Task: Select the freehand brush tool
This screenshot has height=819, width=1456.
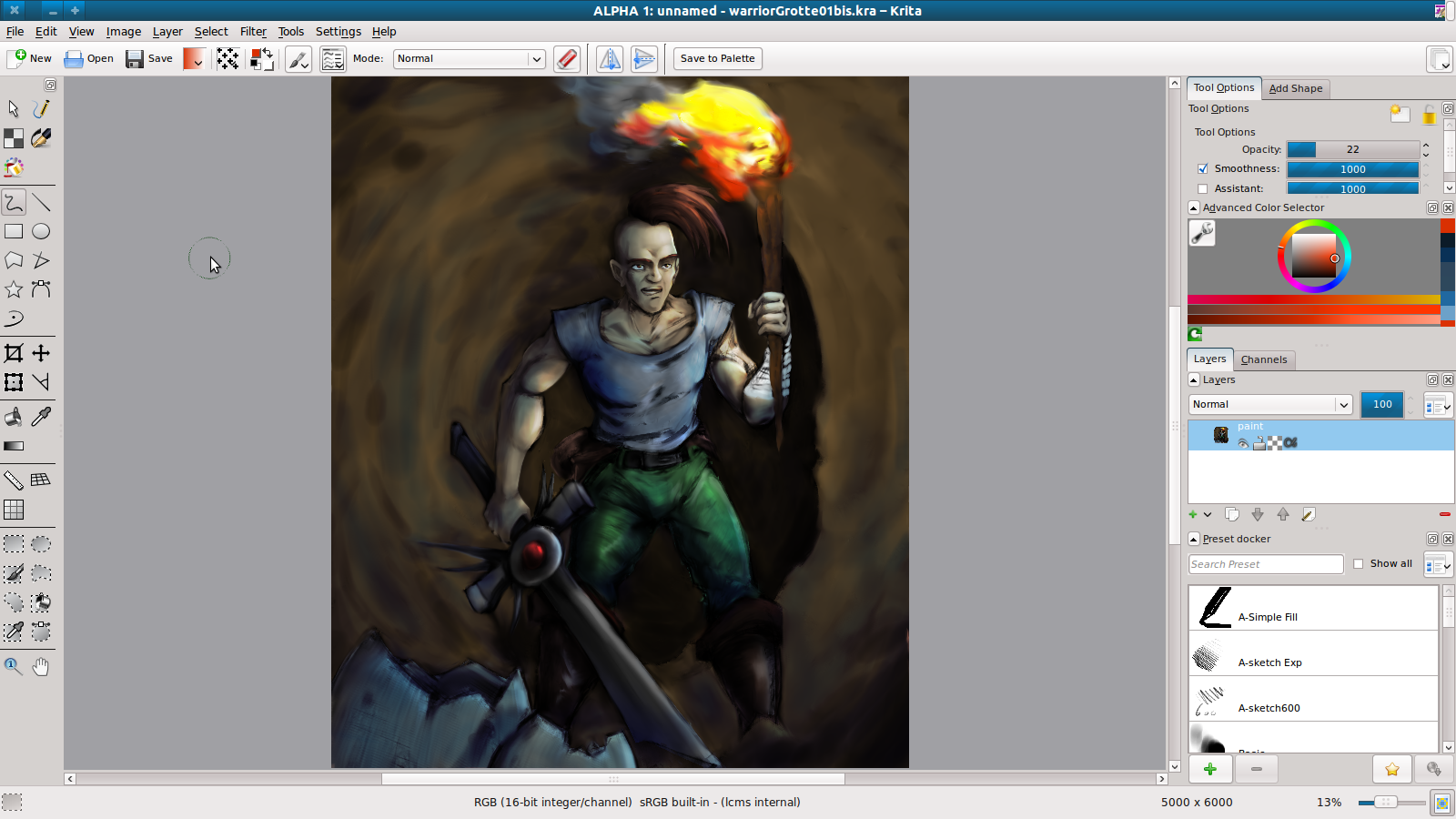Action: pos(14,202)
